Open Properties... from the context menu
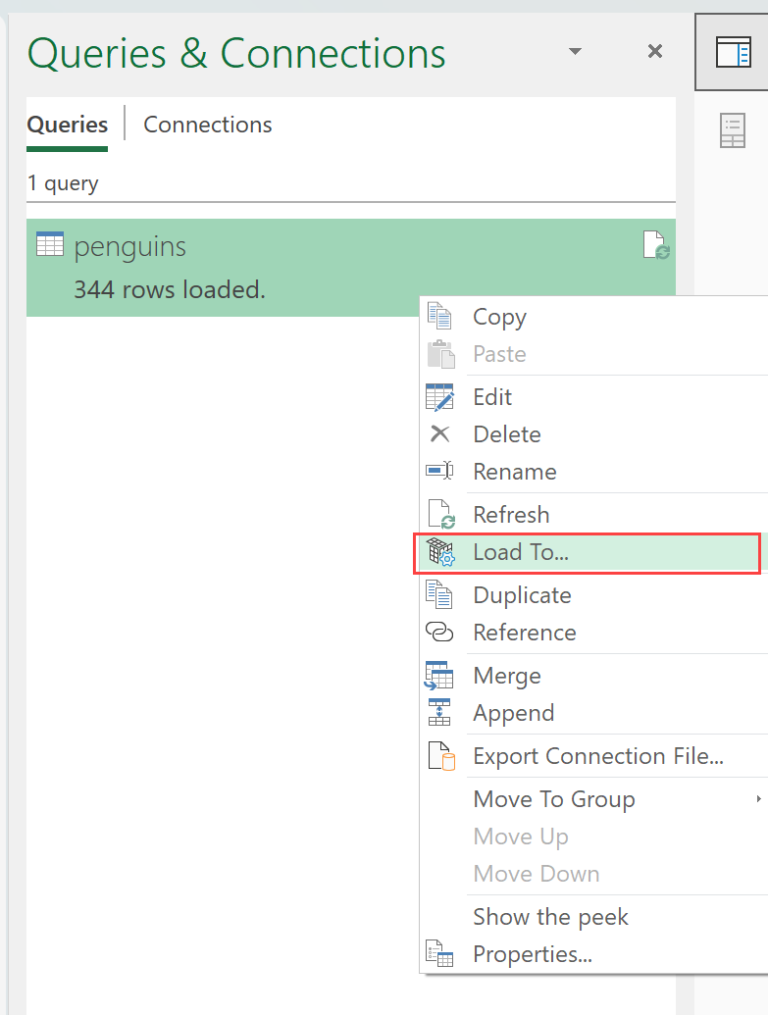768x1015 pixels. click(532, 954)
